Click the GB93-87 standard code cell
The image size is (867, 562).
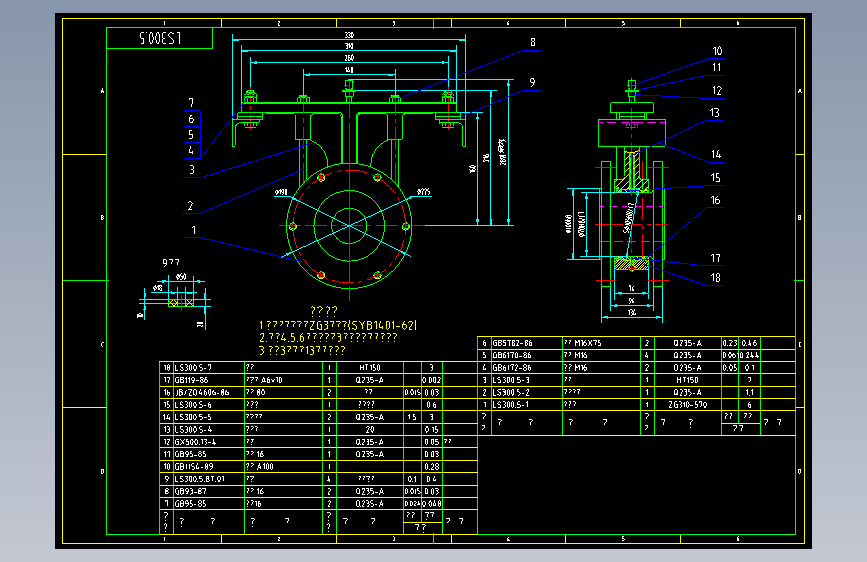208,491
